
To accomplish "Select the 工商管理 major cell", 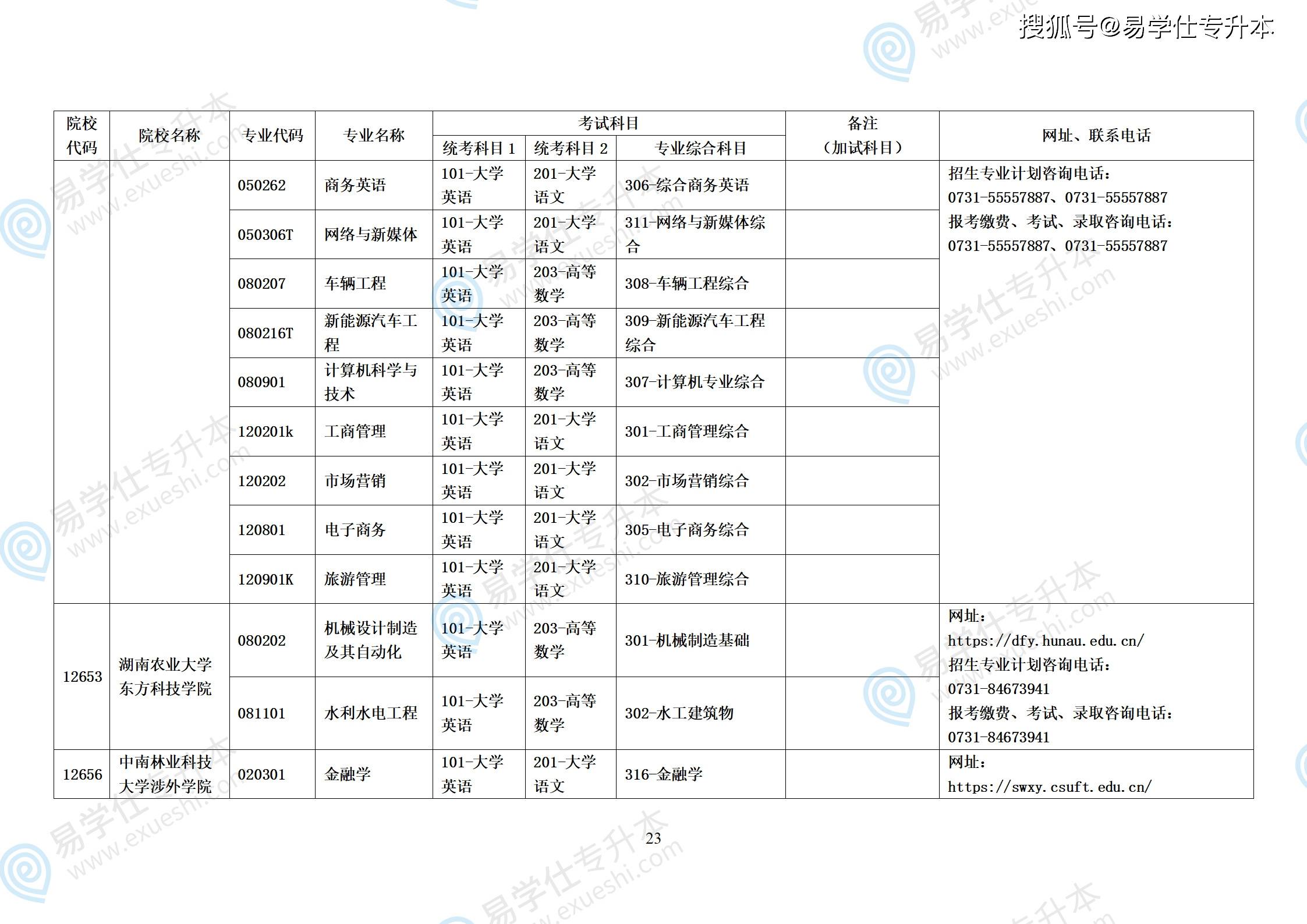I will pyautogui.click(x=374, y=431).
